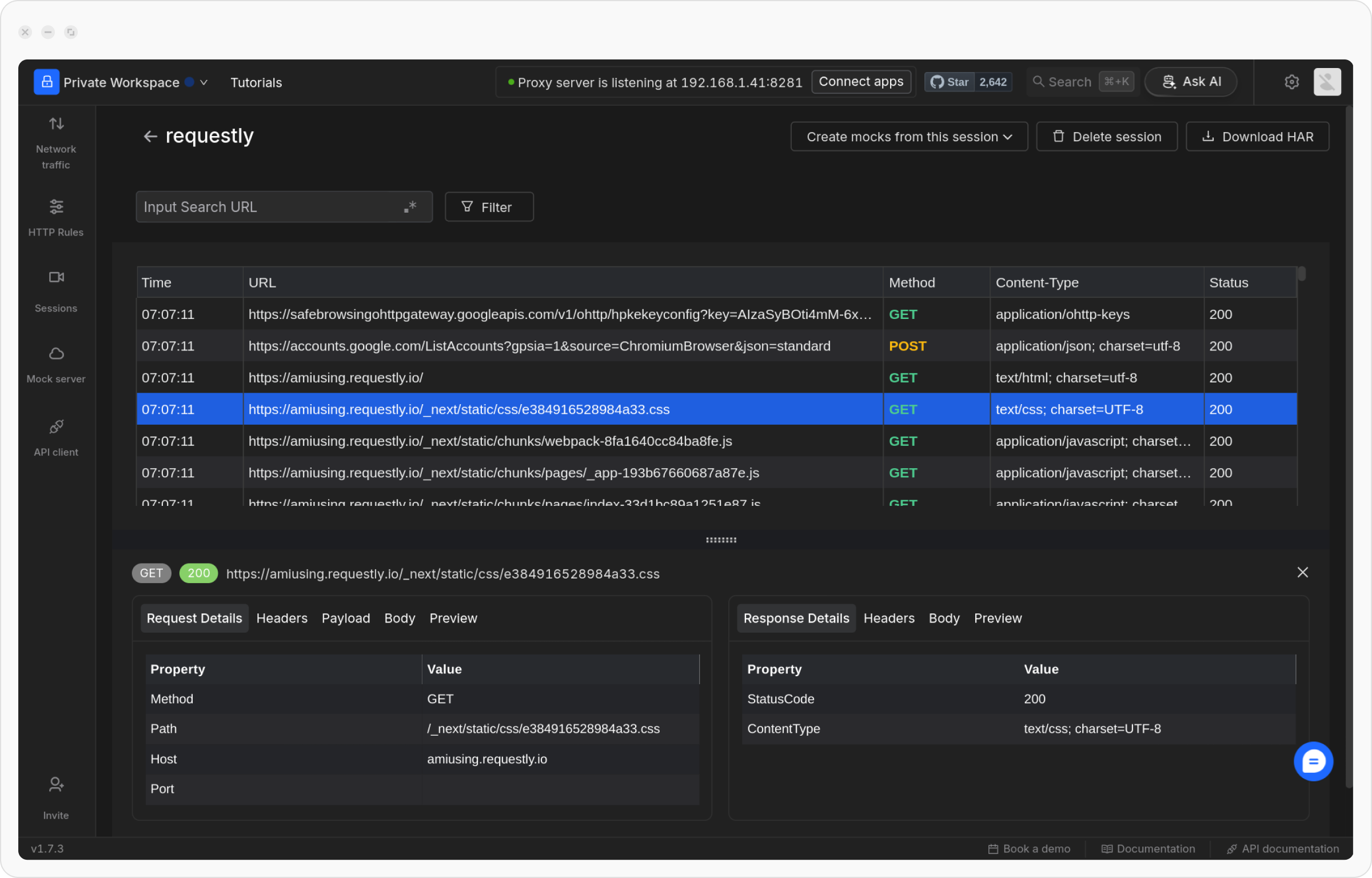The height and width of the screenshot is (878, 1372).
Task: Open the HTTP Rules section
Action: pyautogui.click(x=55, y=217)
